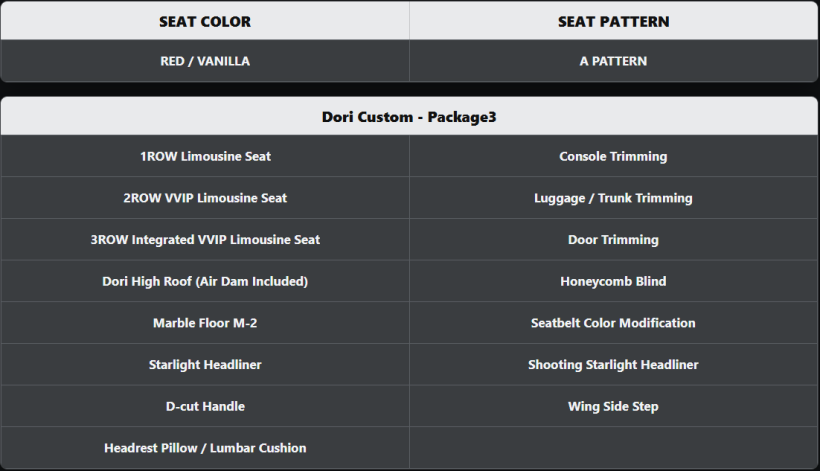Select the D-cut Handle entry
Image resolution: width=820 pixels, height=471 pixels.
pyautogui.click(x=205, y=406)
